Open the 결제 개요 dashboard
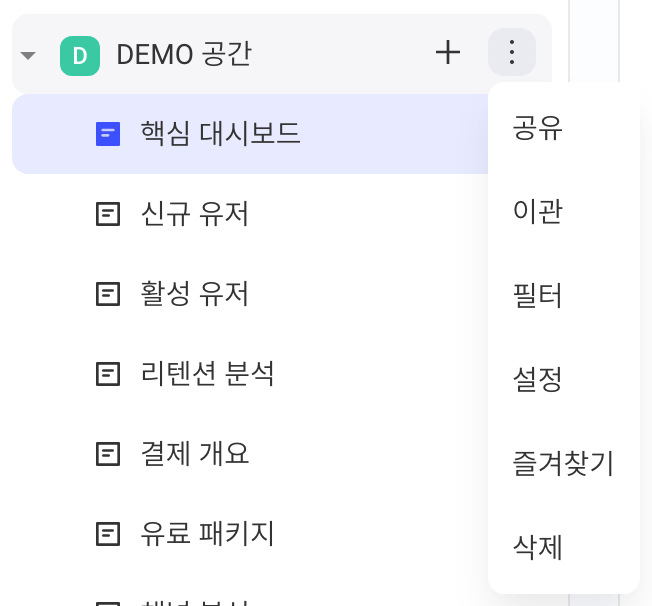This screenshot has height=606, width=652. tap(195, 453)
